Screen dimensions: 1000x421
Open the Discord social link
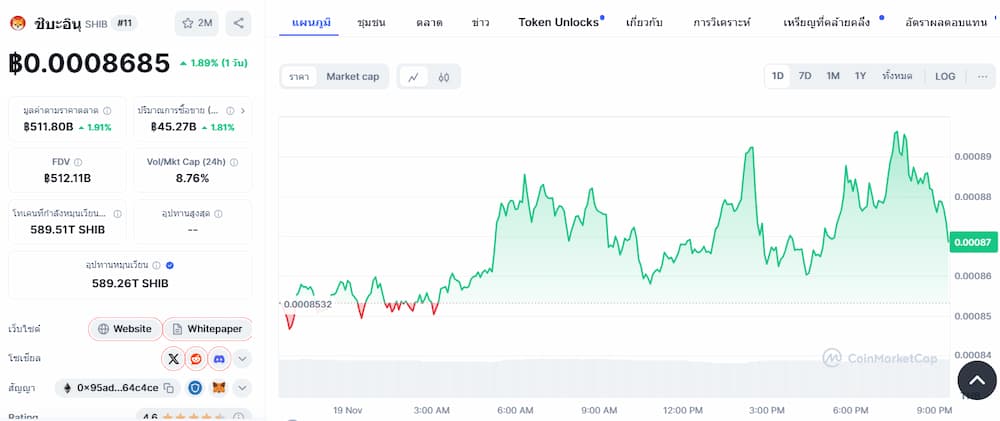coord(219,359)
